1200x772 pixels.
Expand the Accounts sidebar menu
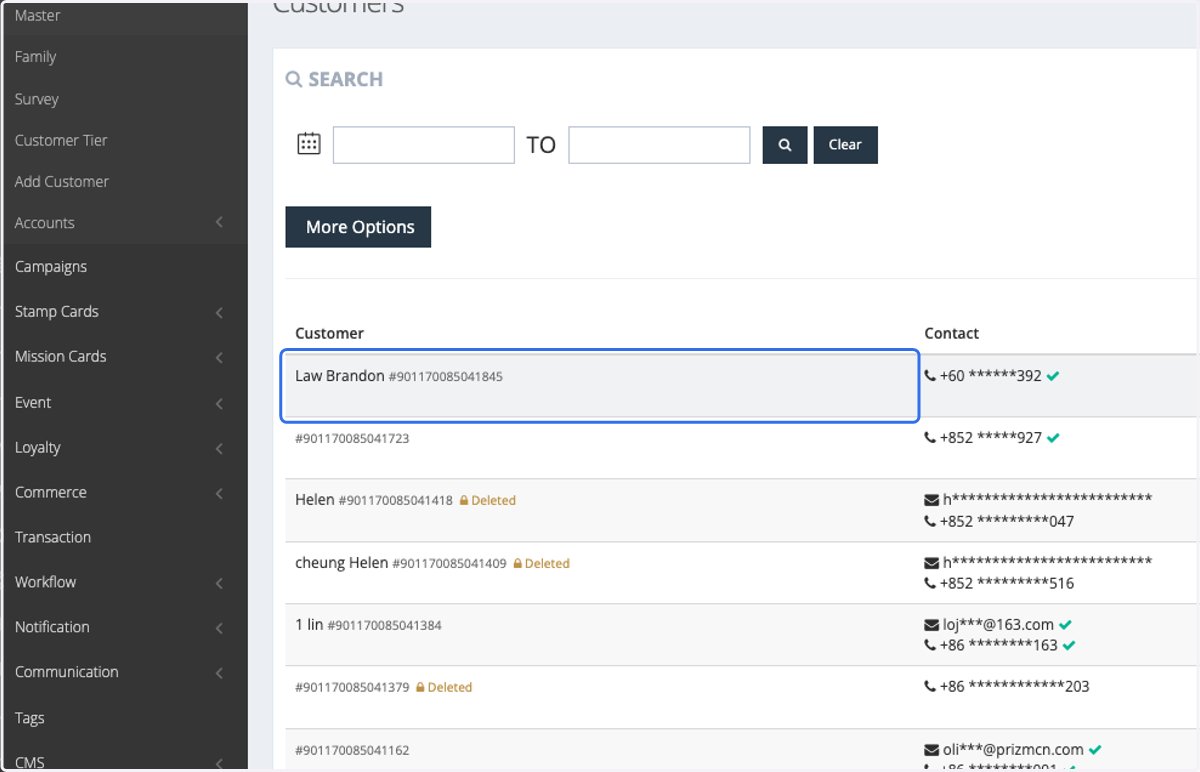pyautogui.click(x=124, y=223)
